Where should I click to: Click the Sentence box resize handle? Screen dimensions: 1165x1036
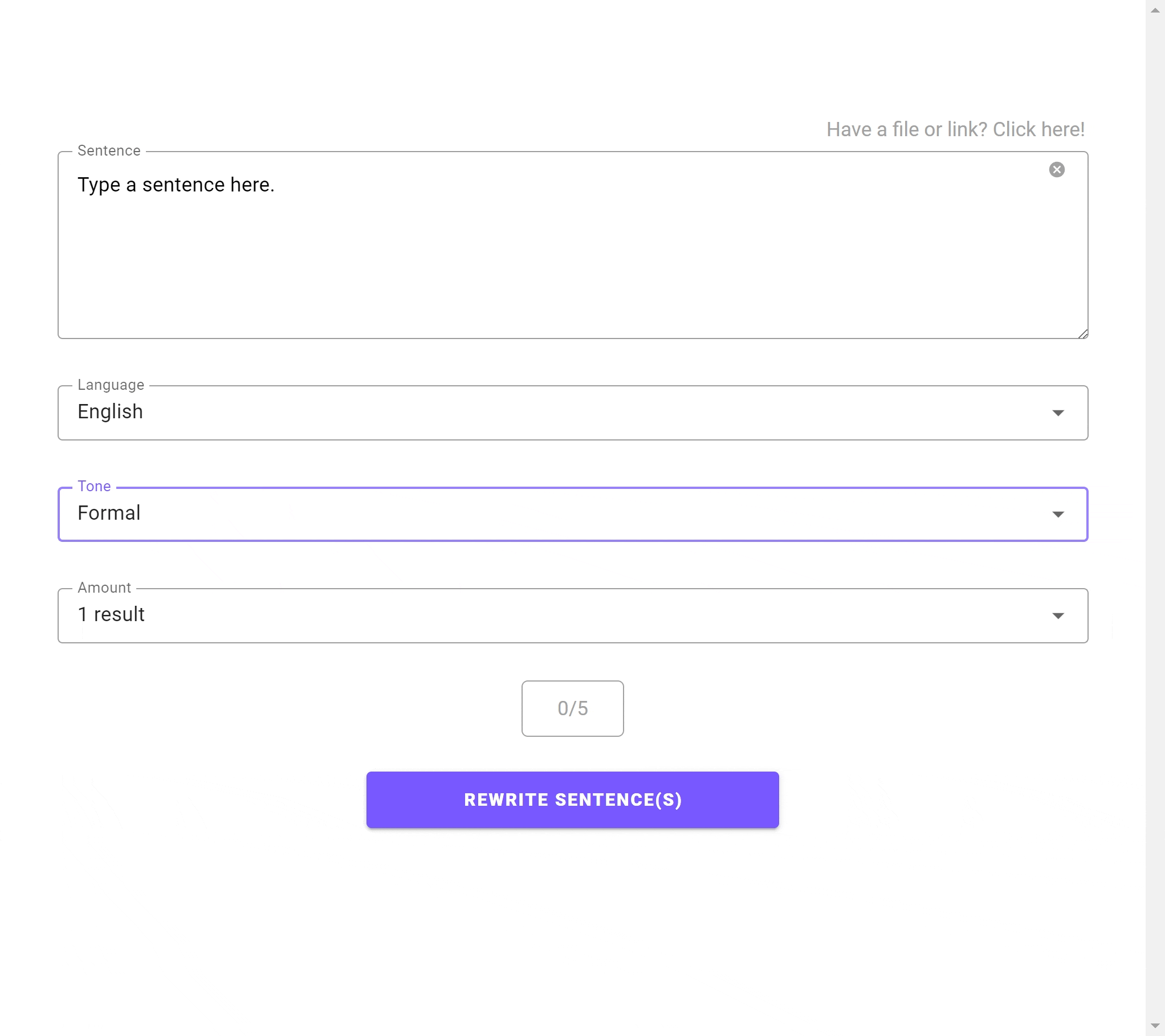(x=1082, y=333)
